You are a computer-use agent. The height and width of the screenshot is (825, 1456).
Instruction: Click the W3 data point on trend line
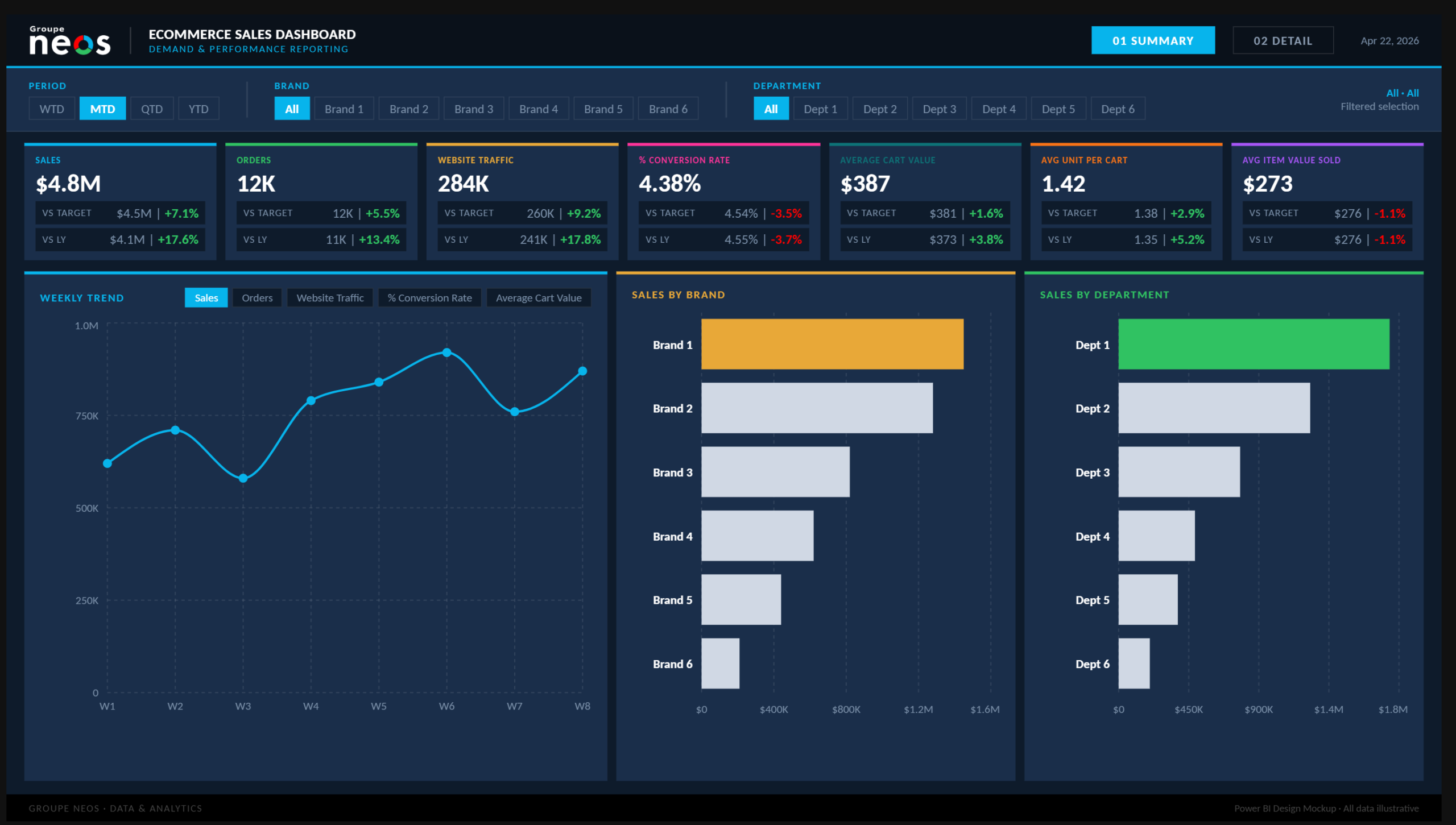click(243, 478)
